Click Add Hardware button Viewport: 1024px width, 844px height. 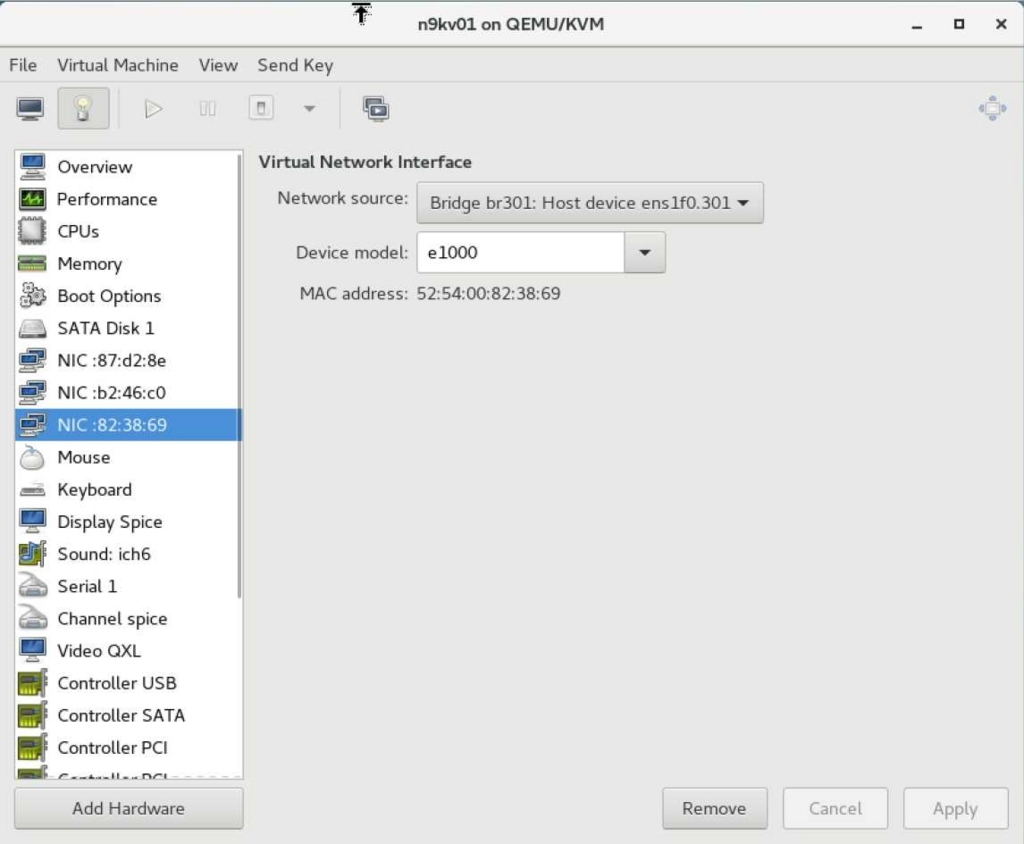point(129,808)
